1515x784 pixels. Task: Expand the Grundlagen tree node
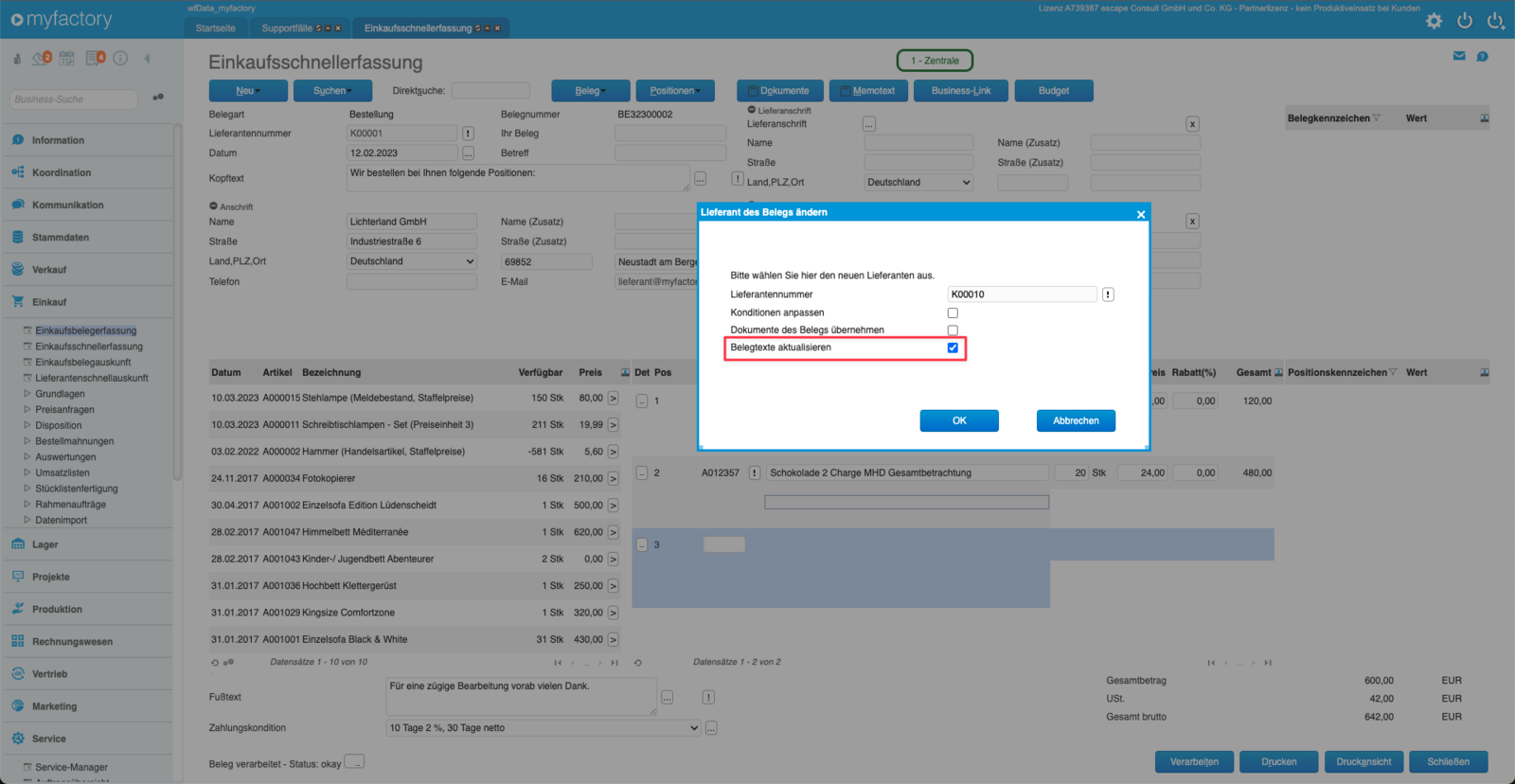(27, 394)
